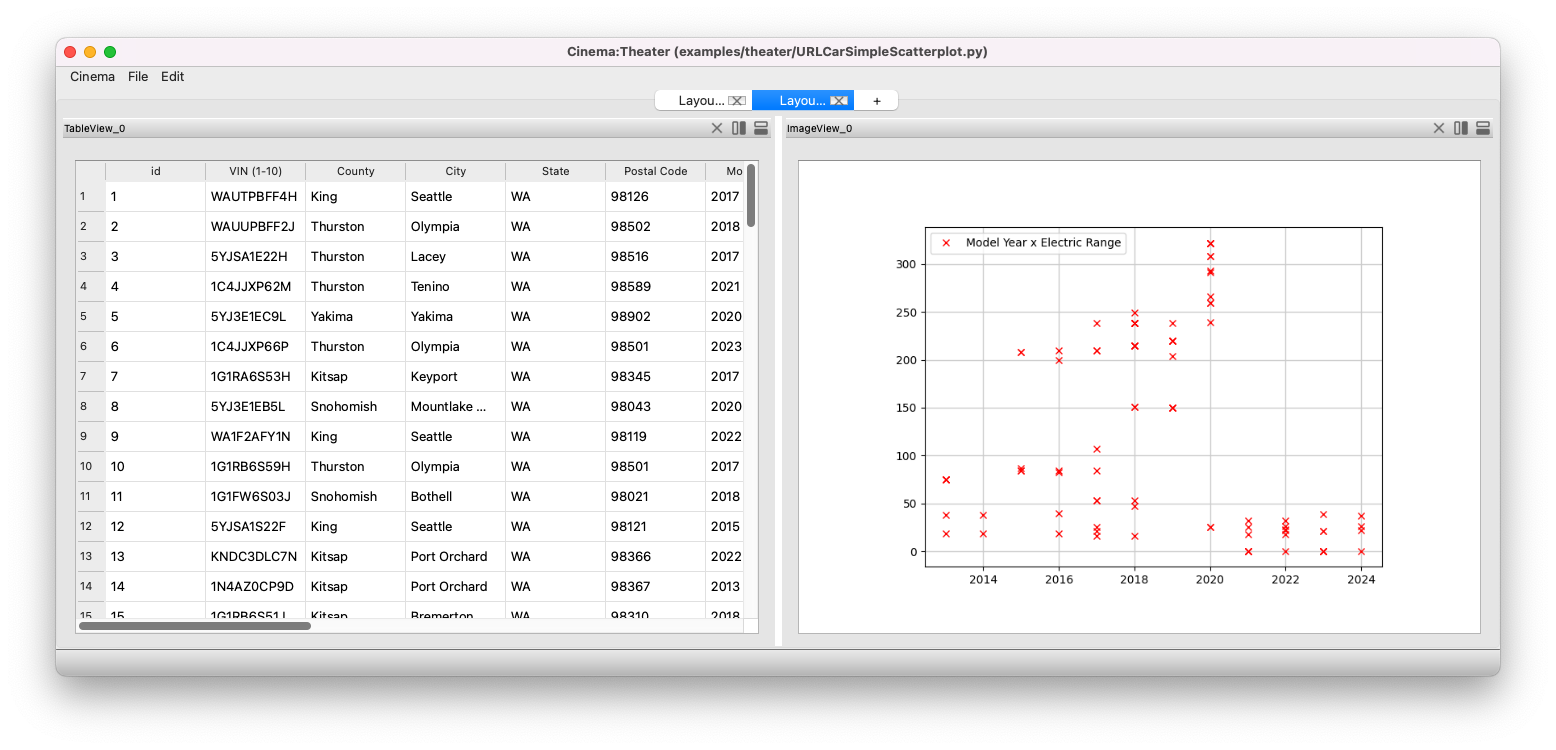Close the TableView_0 panel
1556x750 pixels.
click(716, 128)
